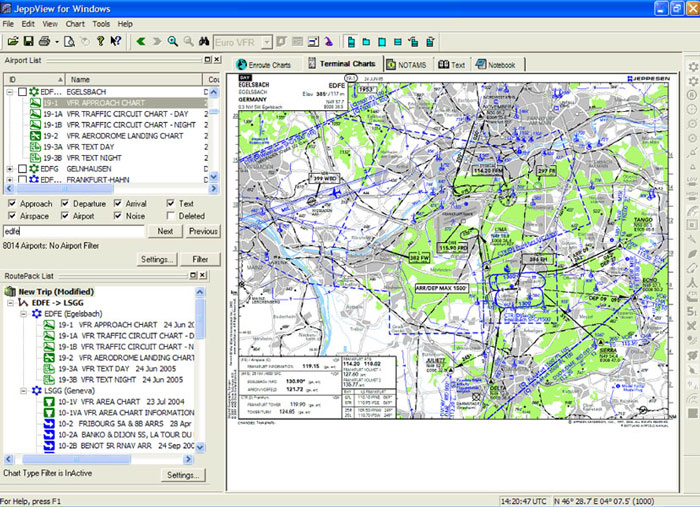Click the Zoom Out magnifier icon

click(x=189, y=42)
